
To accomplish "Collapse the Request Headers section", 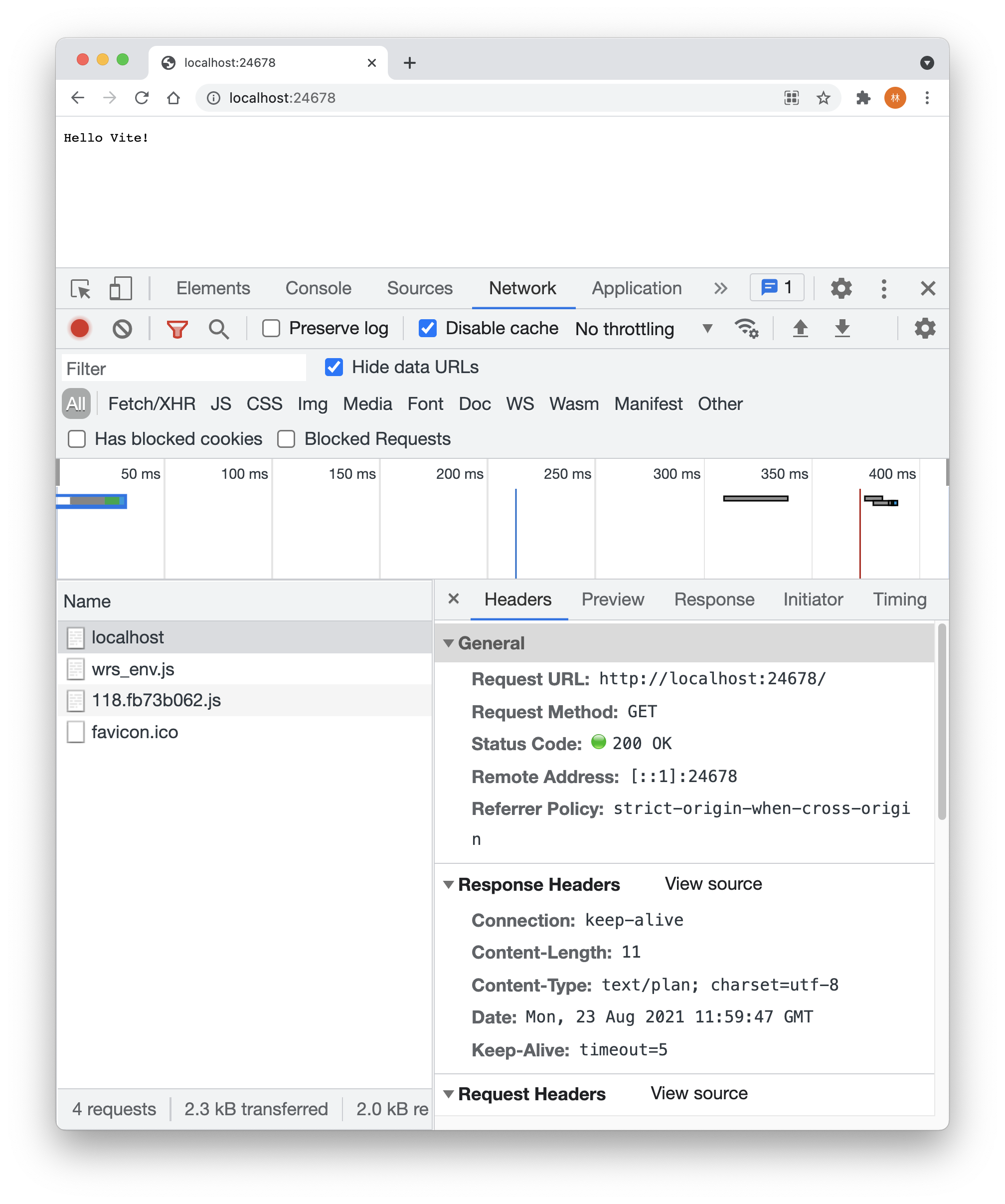I will (449, 1094).
